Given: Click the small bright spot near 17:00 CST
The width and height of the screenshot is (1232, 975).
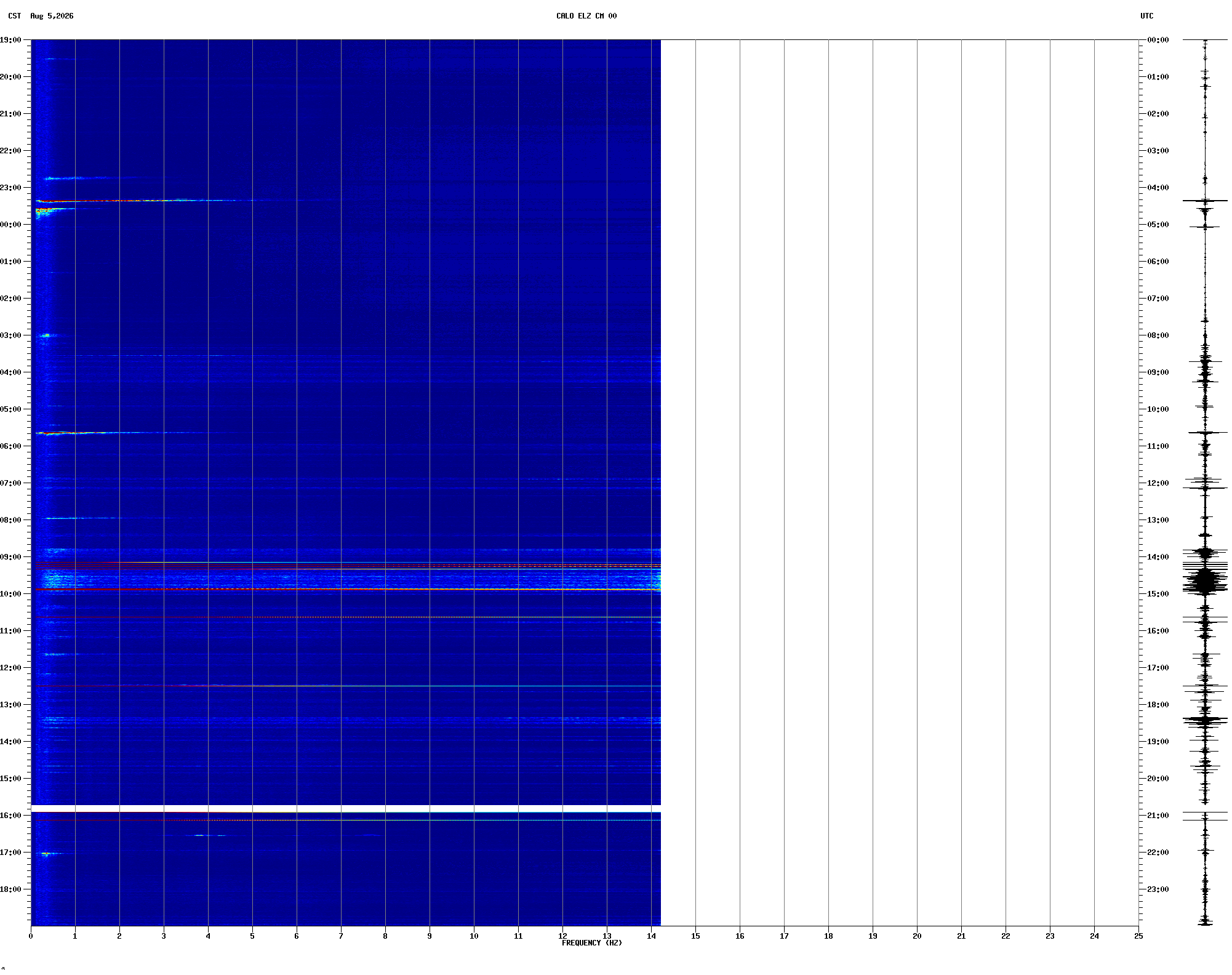Looking at the screenshot, I should click(x=46, y=854).
